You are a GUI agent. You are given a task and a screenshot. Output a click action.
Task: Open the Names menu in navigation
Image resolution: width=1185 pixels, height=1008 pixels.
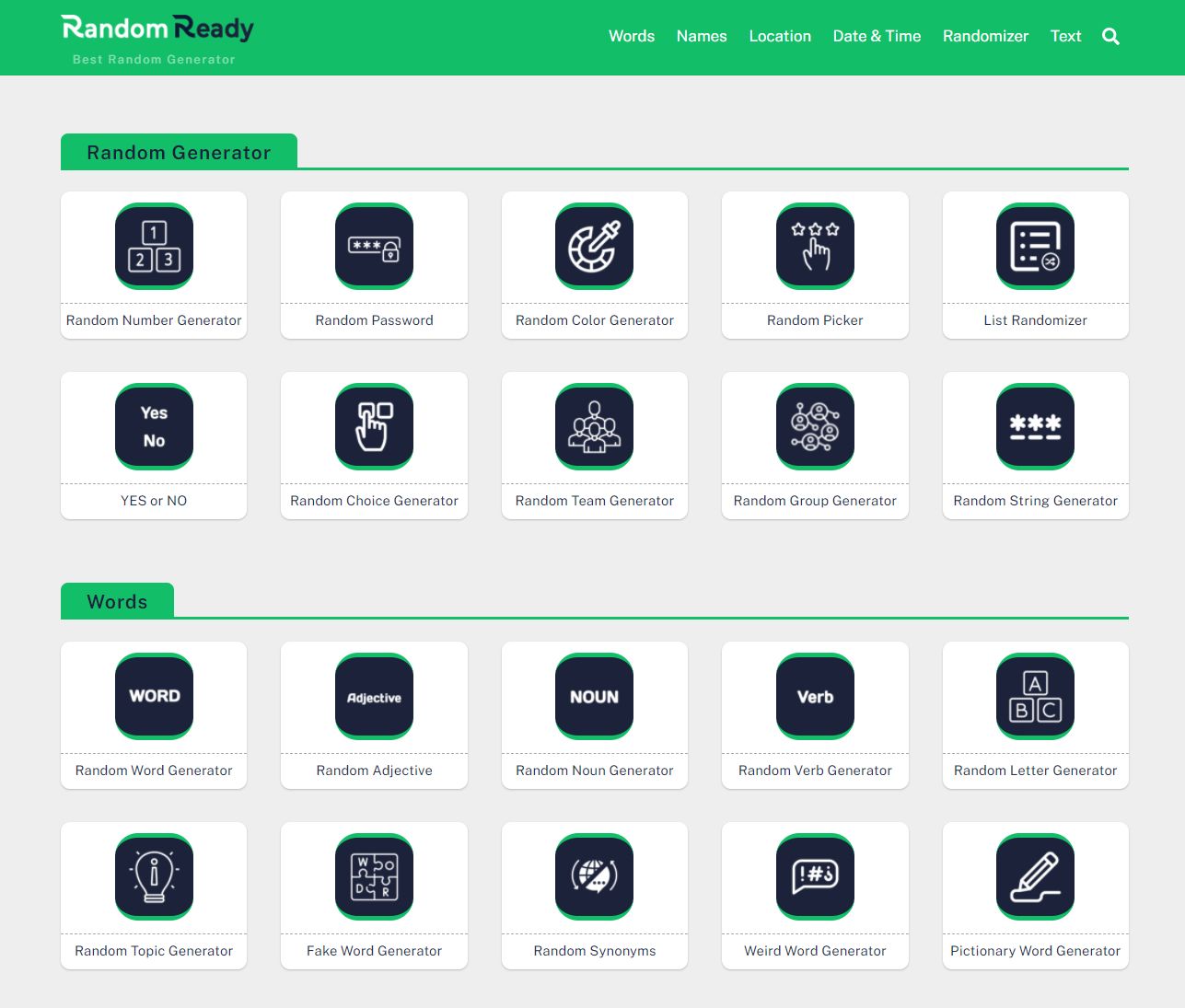[x=702, y=37]
